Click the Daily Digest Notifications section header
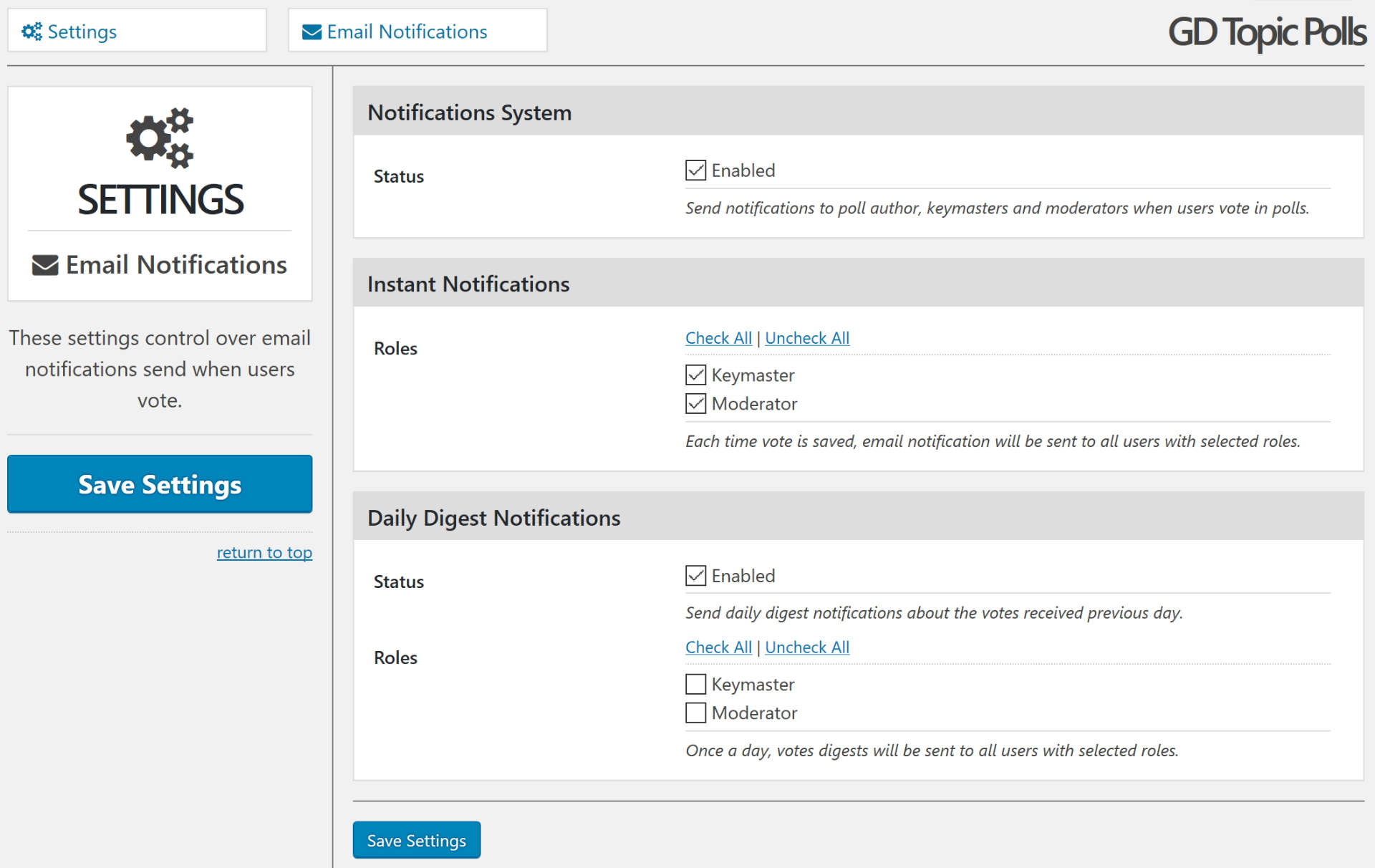Screen dimensions: 1375x868 (858, 517)
